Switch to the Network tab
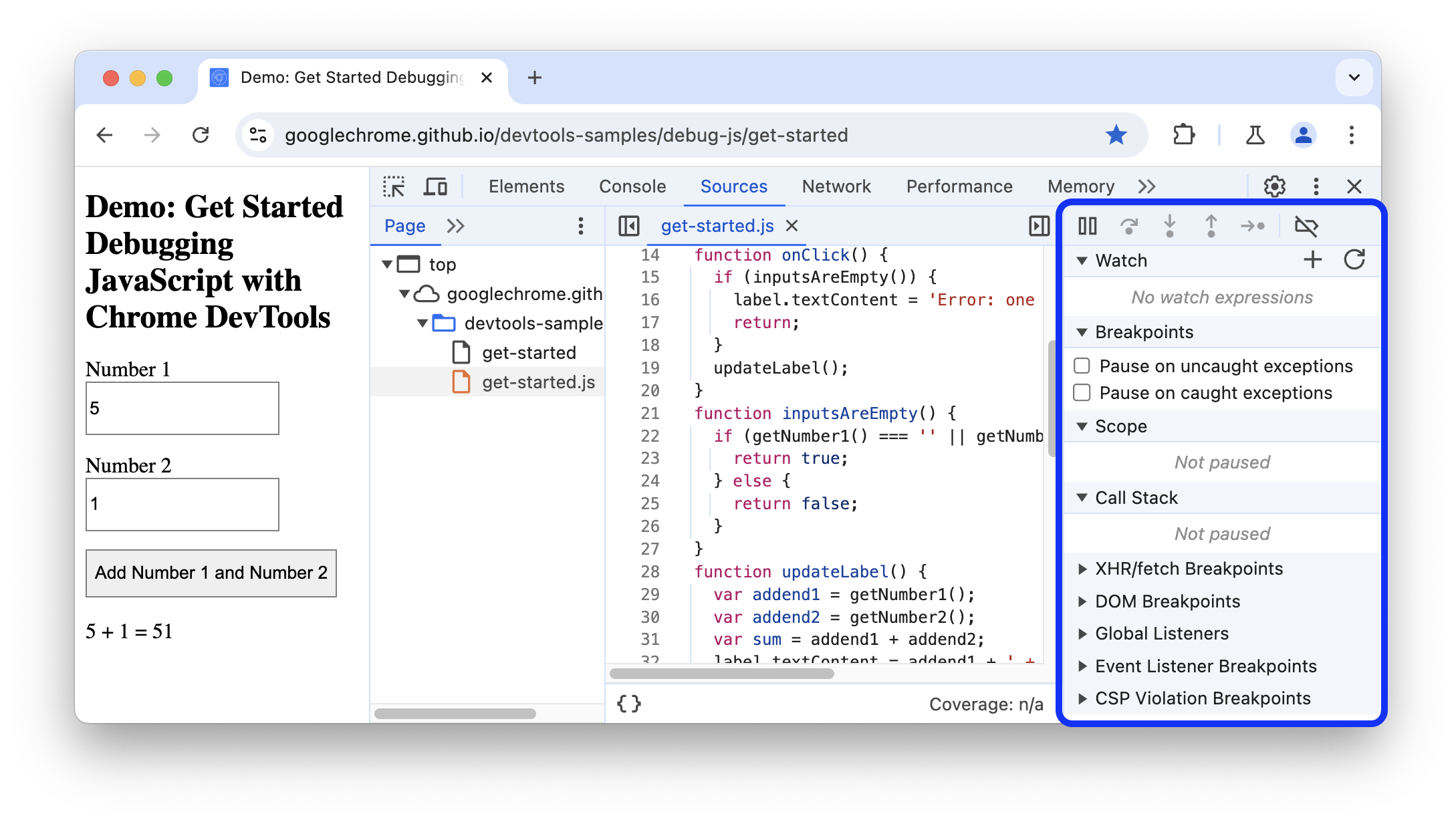 837,187
